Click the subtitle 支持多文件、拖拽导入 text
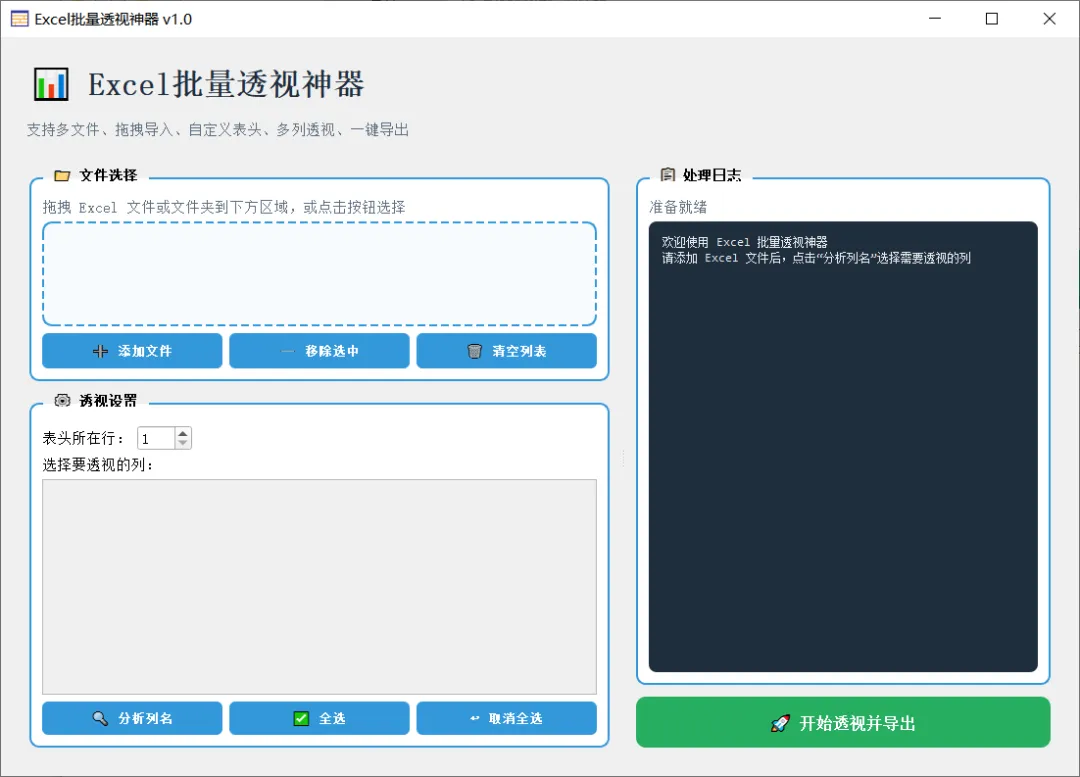This screenshot has width=1080, height=777. click(218, 130)
